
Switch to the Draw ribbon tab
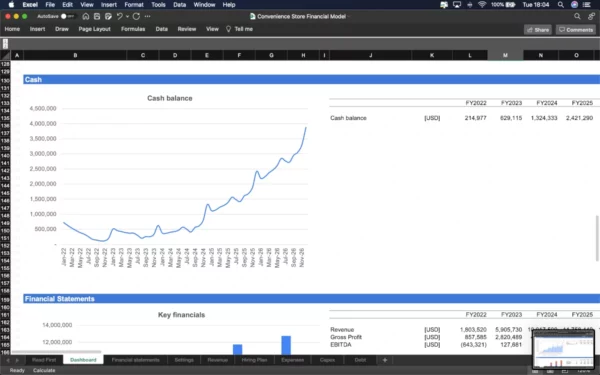62,29
